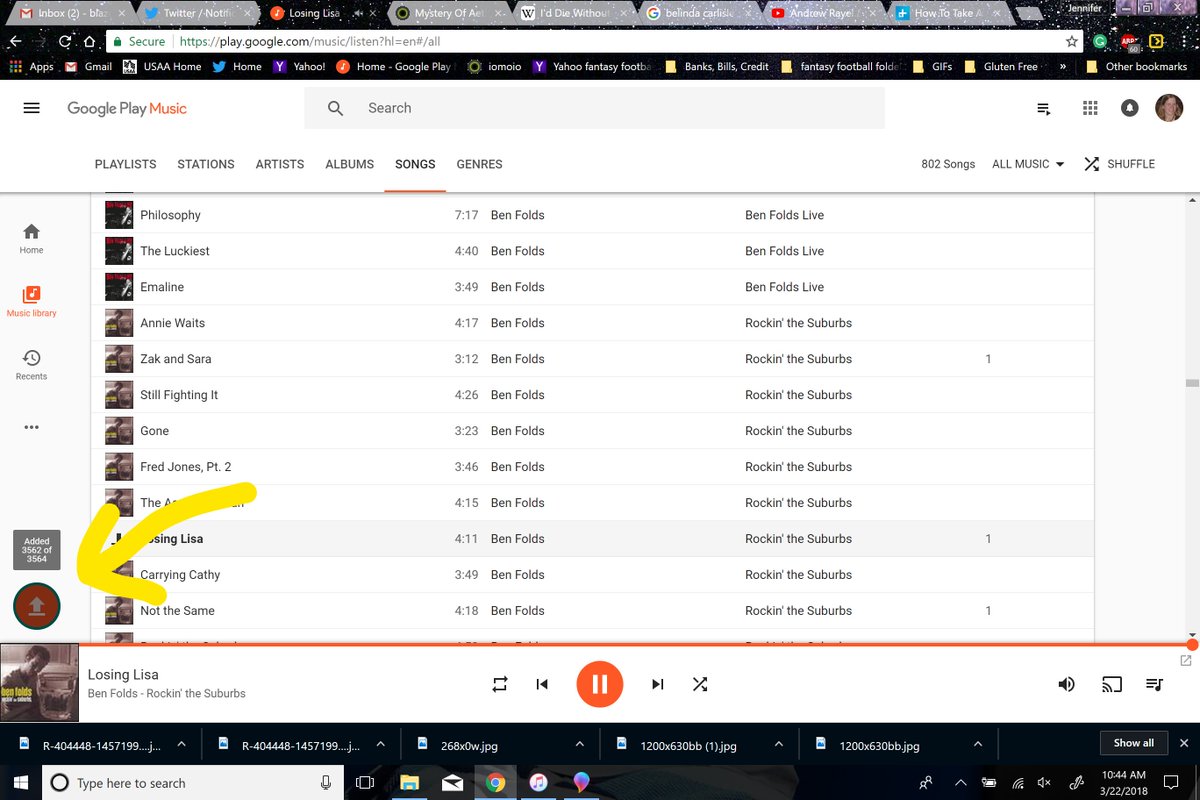
Task: Switch to the Stations tab
Action: pyautogui.click(x=206, y=164)
